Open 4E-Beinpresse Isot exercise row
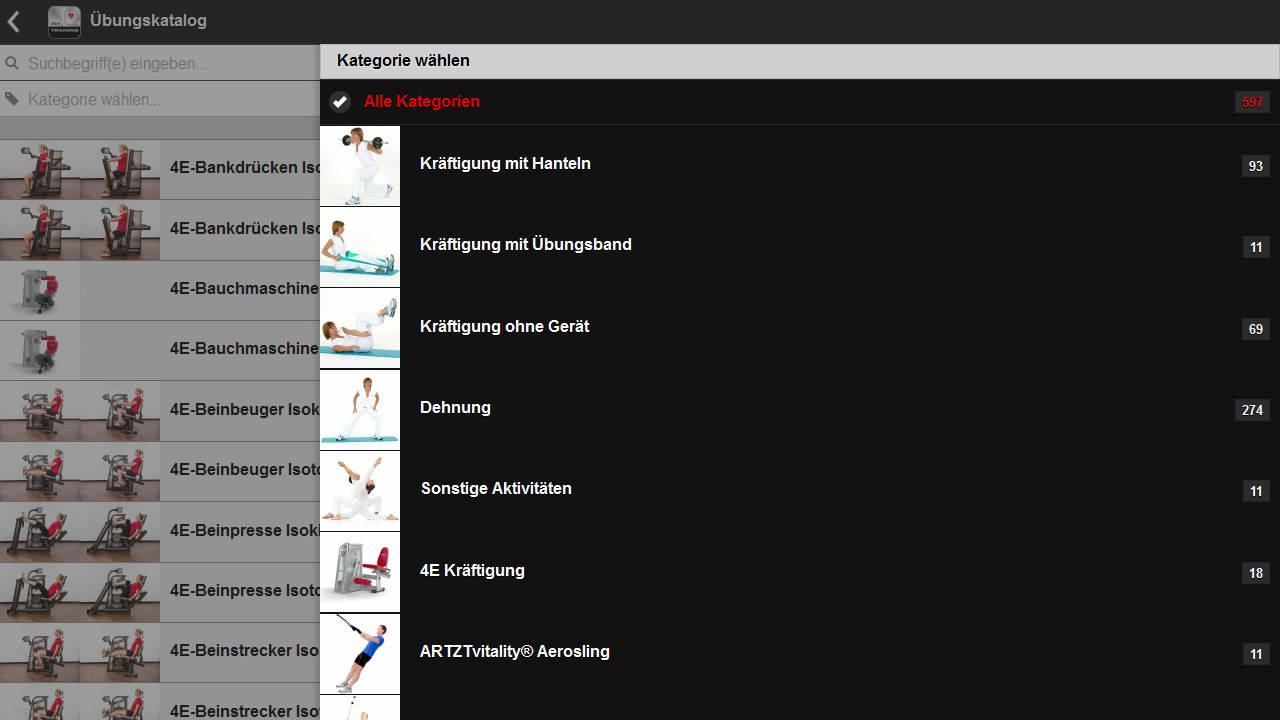Screen dimensions: 1280x720 [x=160, y=593]
